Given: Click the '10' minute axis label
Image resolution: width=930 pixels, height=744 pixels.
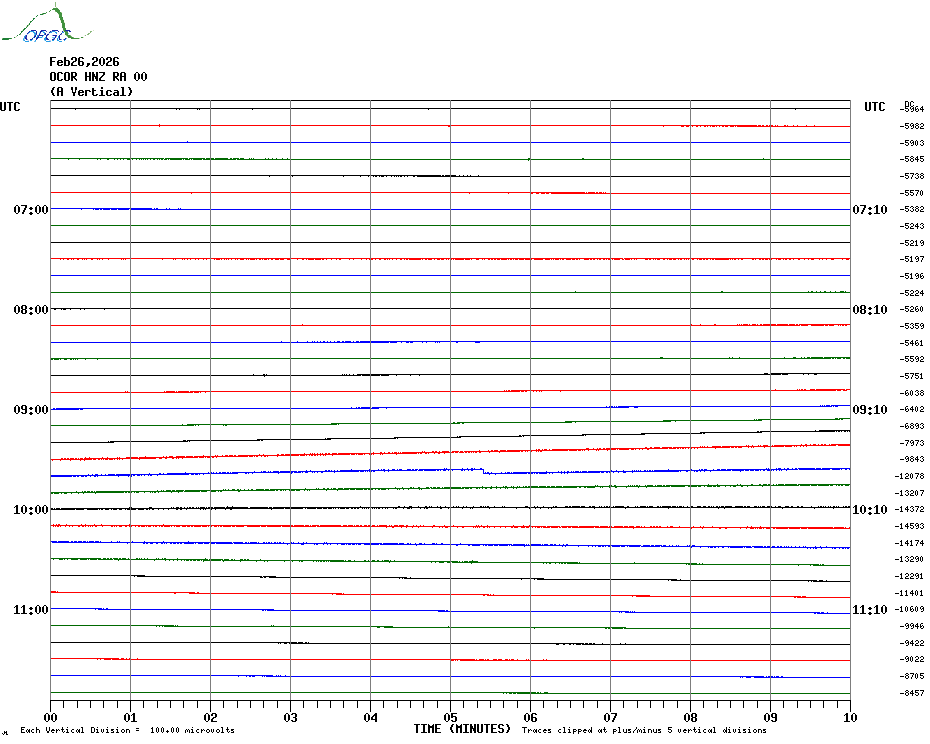Looking at the screenshot, I should click(851, 718).
